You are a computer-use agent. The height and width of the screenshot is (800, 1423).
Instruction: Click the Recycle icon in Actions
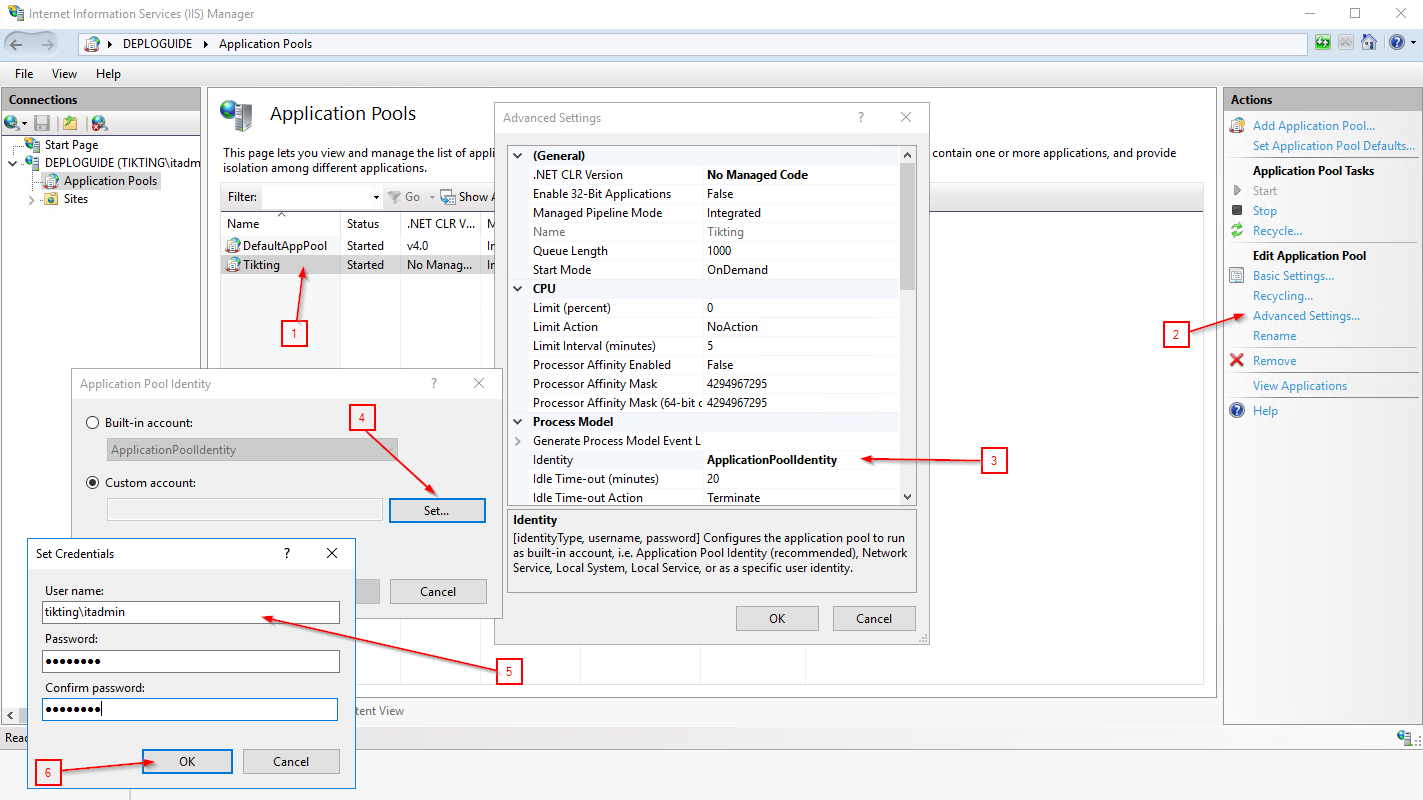tap(1237, 231)
